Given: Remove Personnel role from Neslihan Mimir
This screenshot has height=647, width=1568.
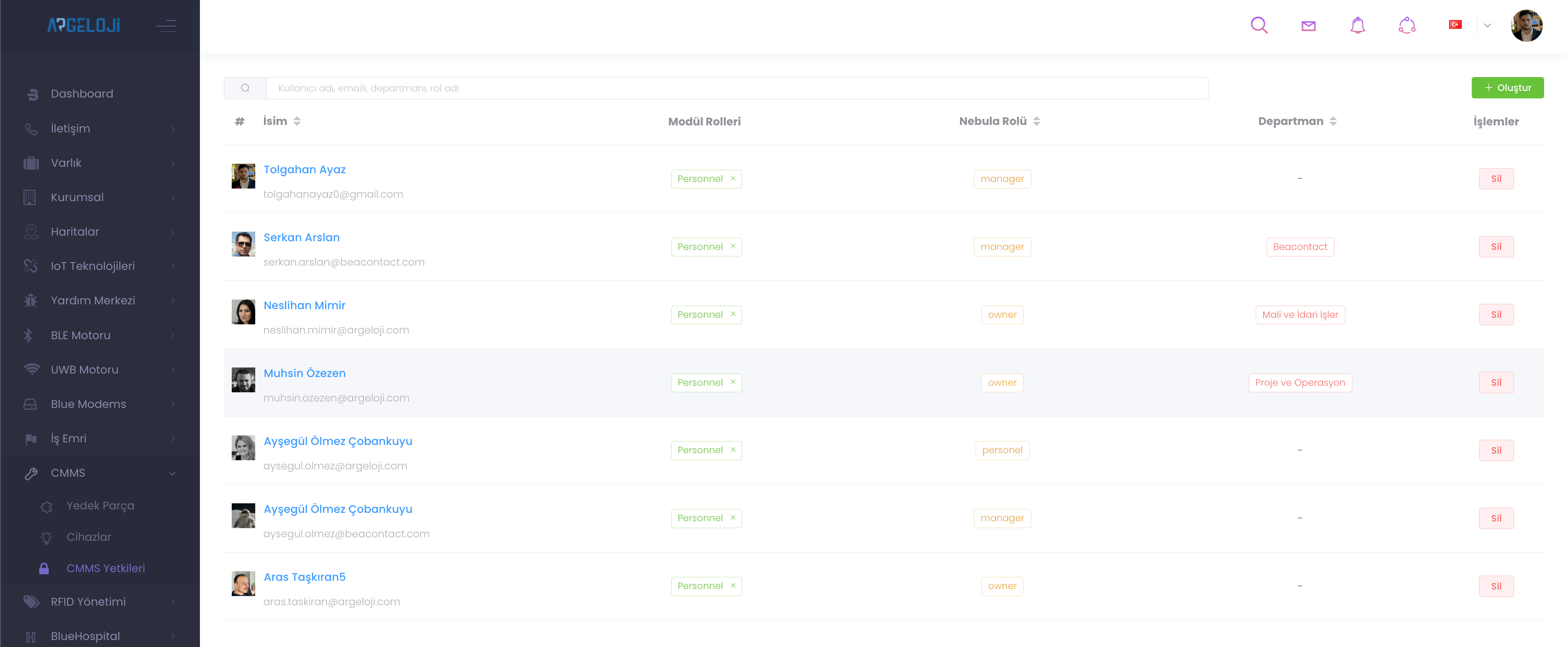Looking at the screenshot, I should 733,314.
